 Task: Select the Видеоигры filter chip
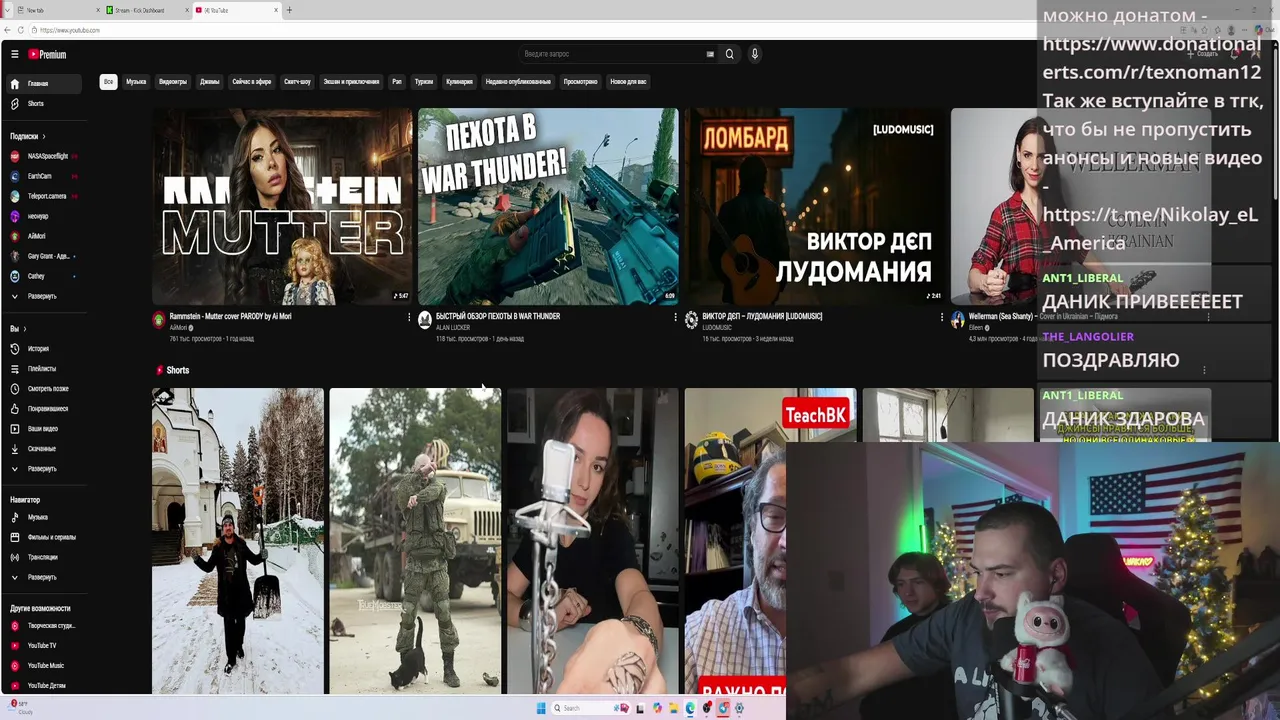click(173, 82)
